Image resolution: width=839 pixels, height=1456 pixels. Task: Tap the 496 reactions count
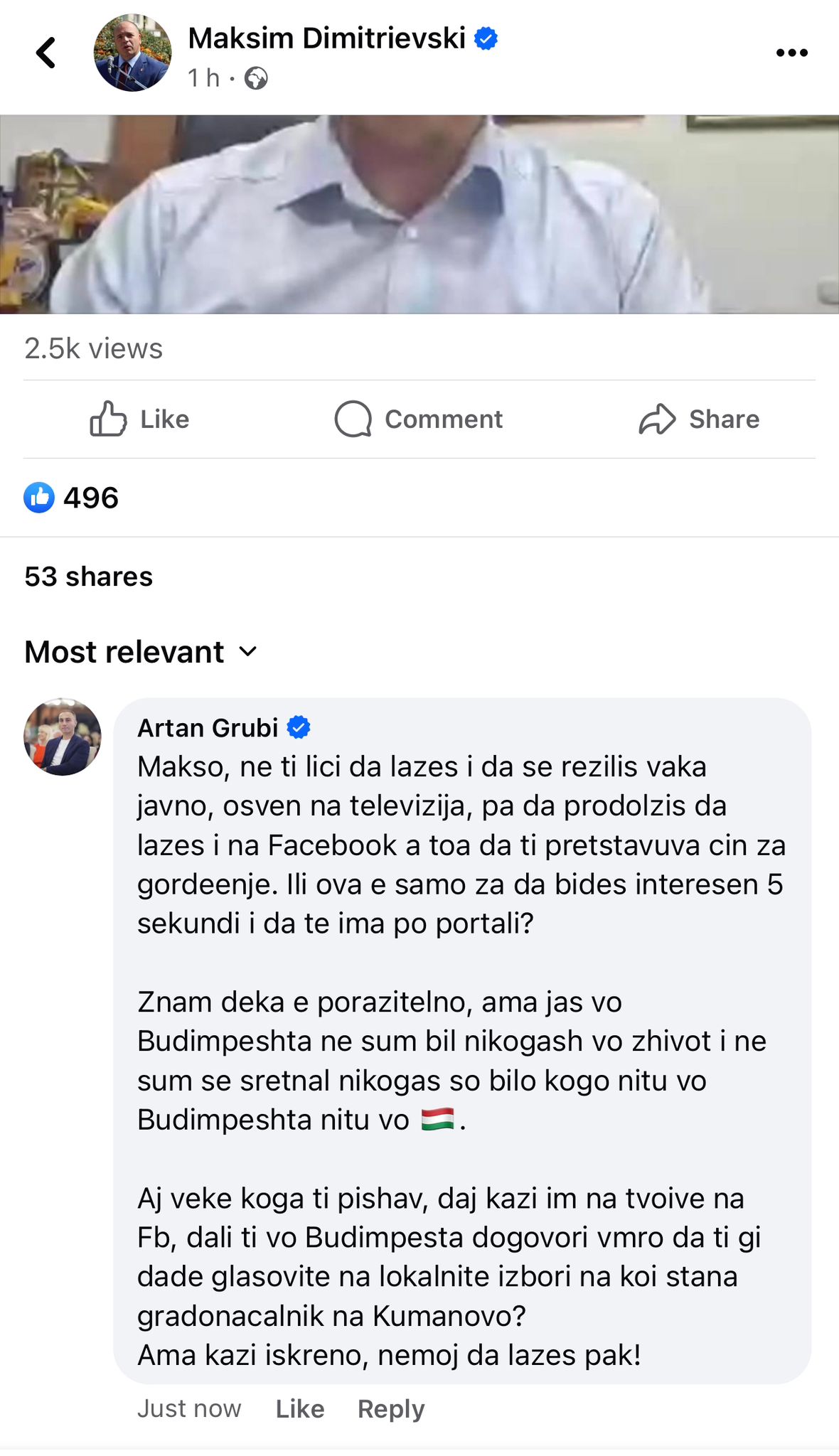[x=91, y=498]
